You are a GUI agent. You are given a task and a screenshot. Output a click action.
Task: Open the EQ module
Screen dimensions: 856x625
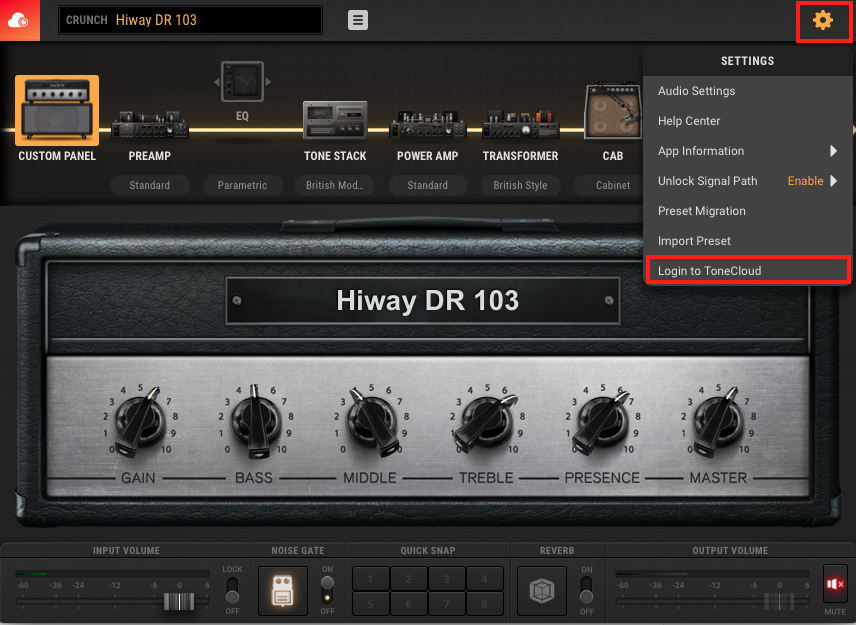point(242,82)
